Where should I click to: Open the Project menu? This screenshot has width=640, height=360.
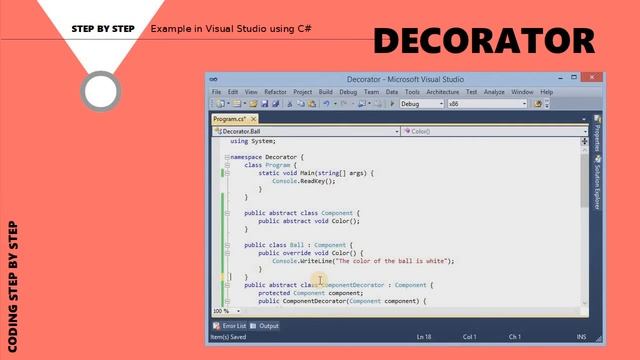coord(302,92)
